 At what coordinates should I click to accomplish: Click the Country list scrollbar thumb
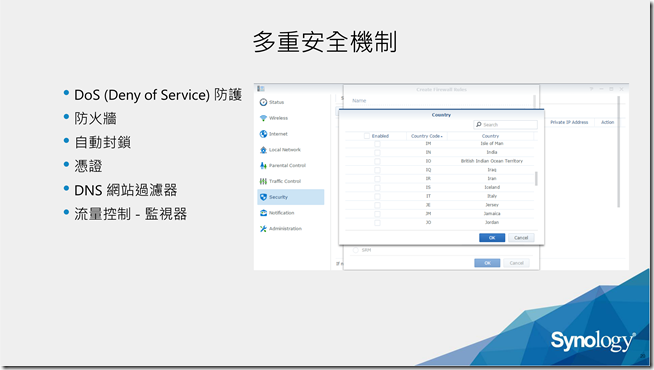pyautogui.click(x=536, y=179)
